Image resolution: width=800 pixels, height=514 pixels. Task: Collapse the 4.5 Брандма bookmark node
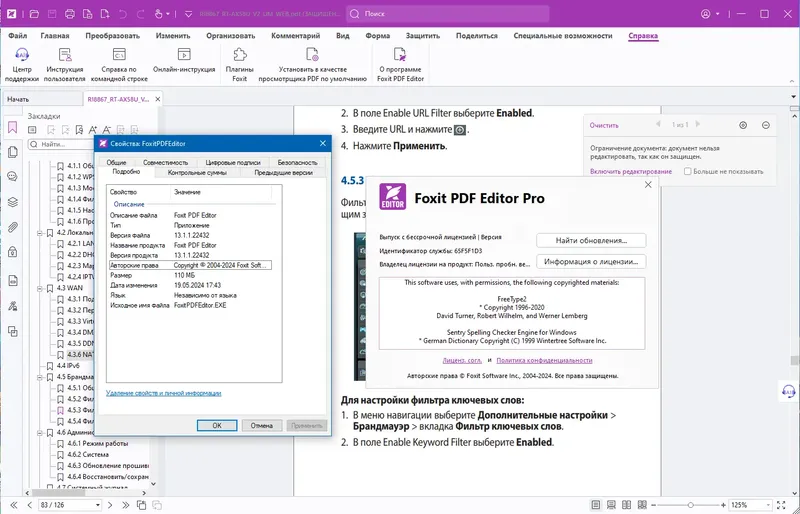tap(40, 377)
